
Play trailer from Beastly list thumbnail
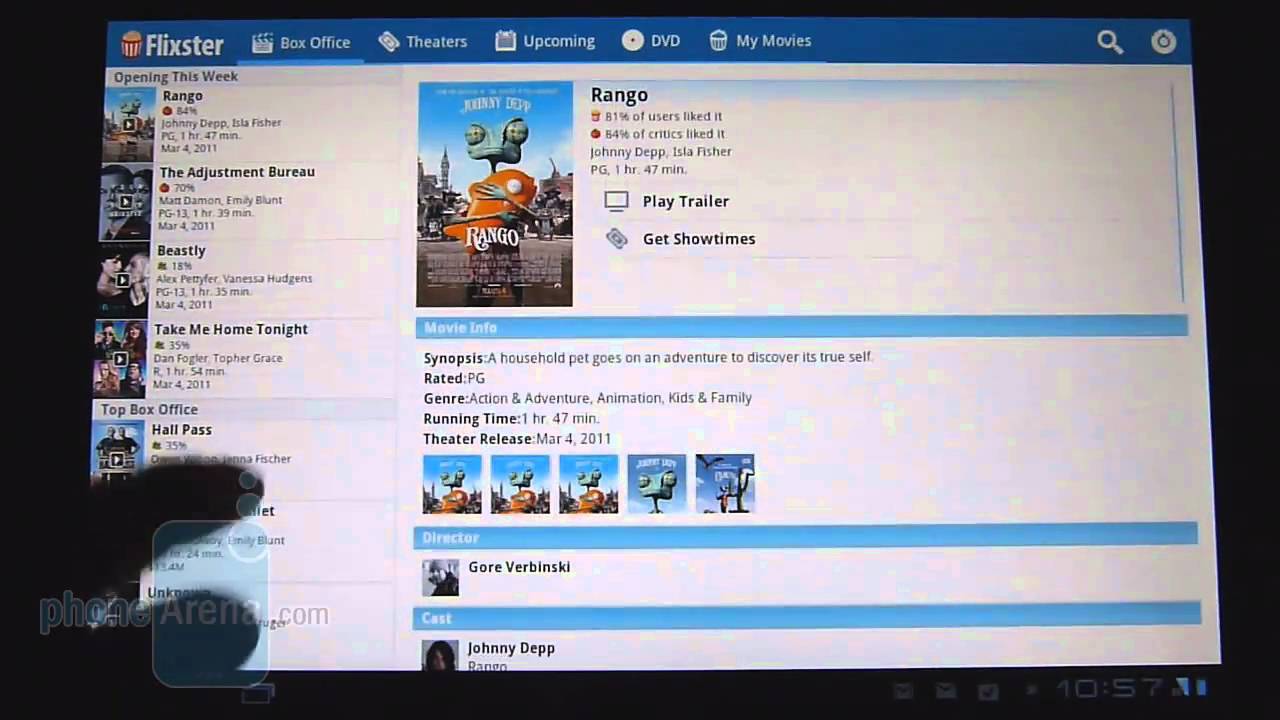click(123, 280)
